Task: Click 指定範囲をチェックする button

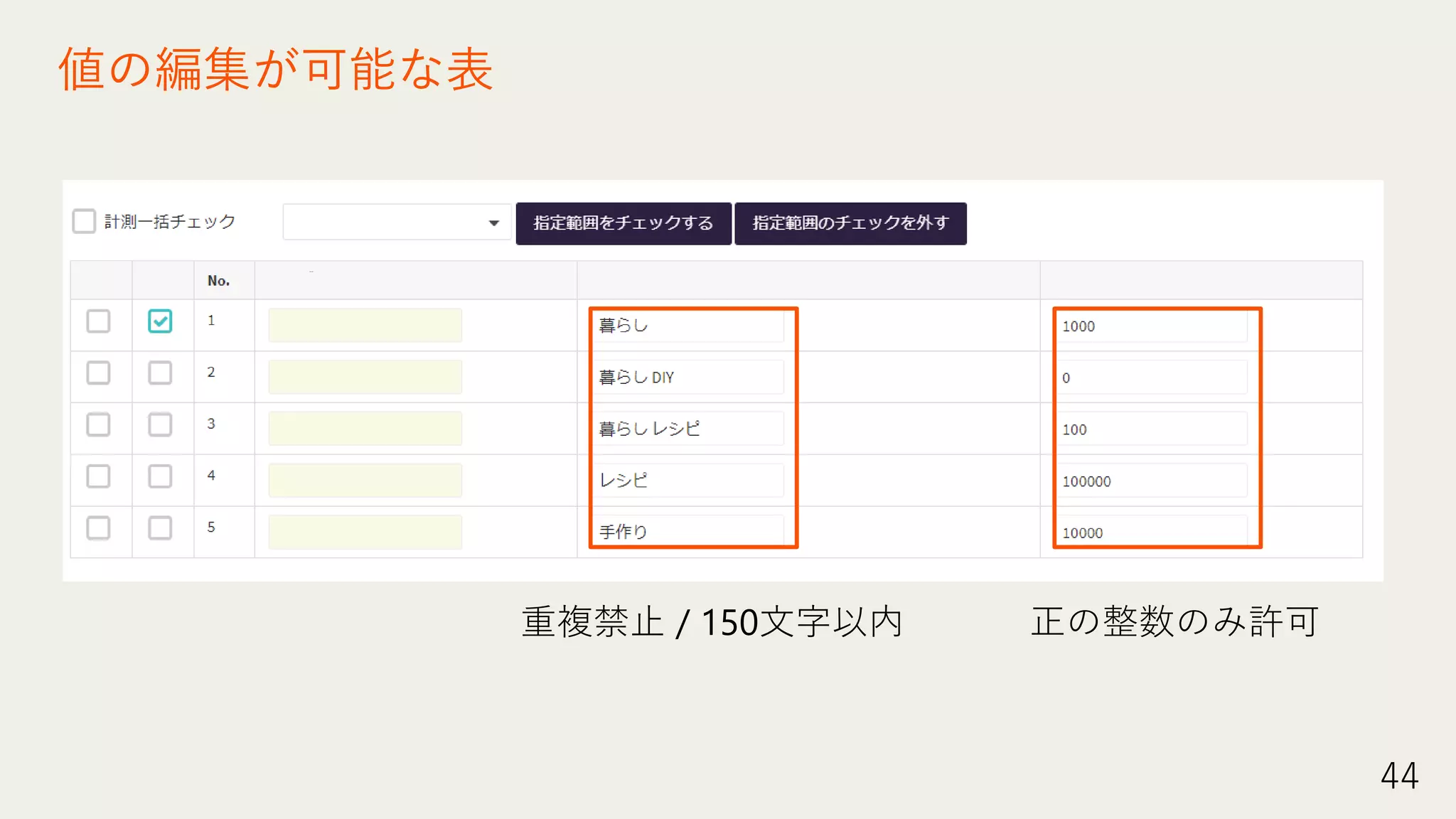Action: coord(623,223)
